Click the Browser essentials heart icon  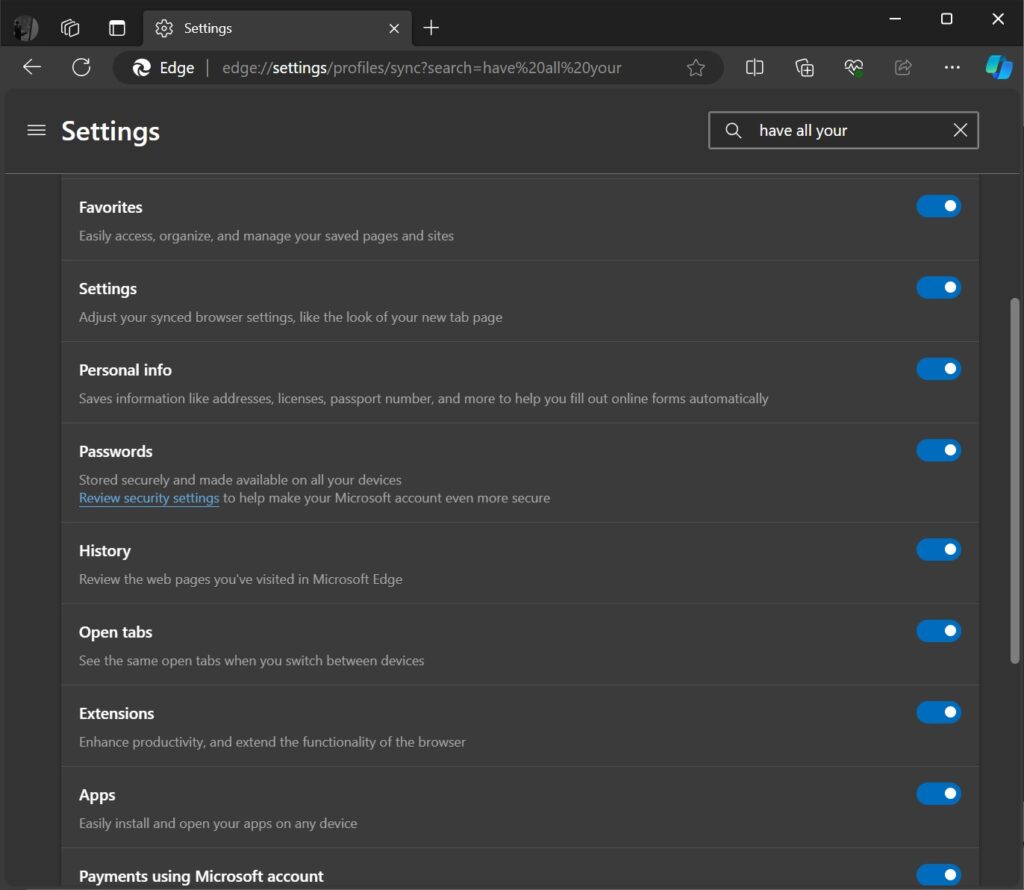coord(853,67)
